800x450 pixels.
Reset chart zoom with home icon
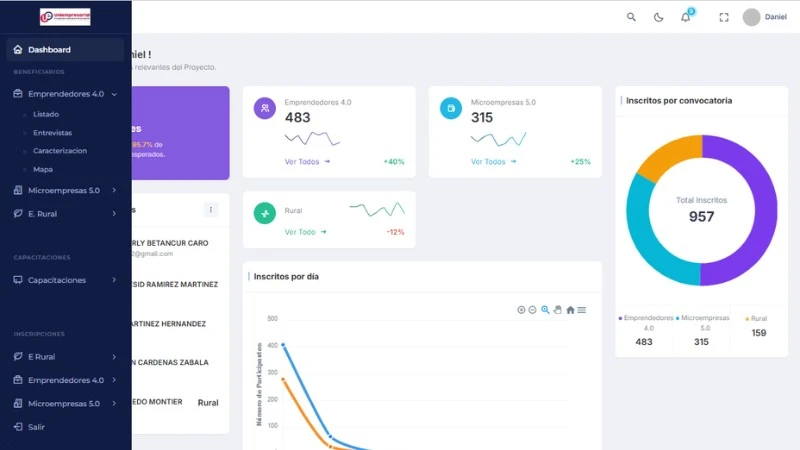(x=570, y=310)
